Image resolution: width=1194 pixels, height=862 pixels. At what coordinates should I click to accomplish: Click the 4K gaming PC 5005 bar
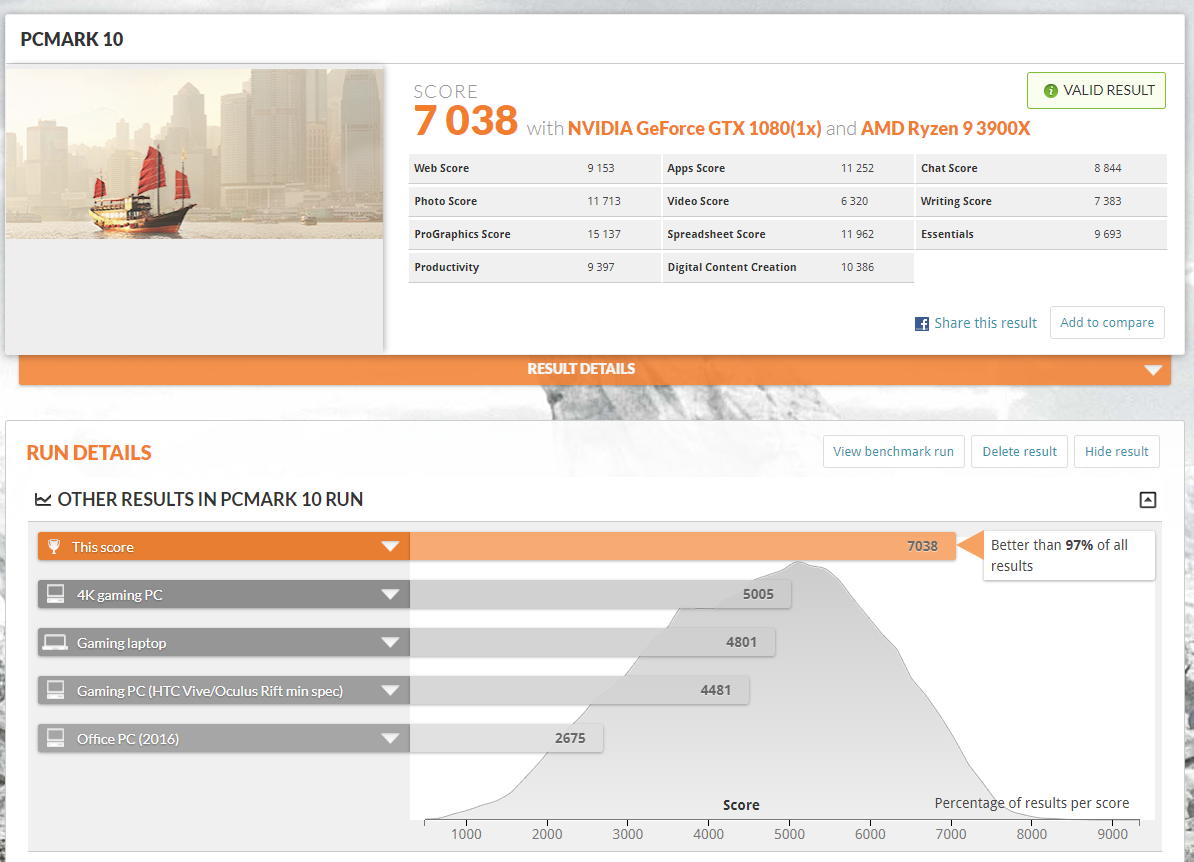pyautogui.click(x=600, y=594)
